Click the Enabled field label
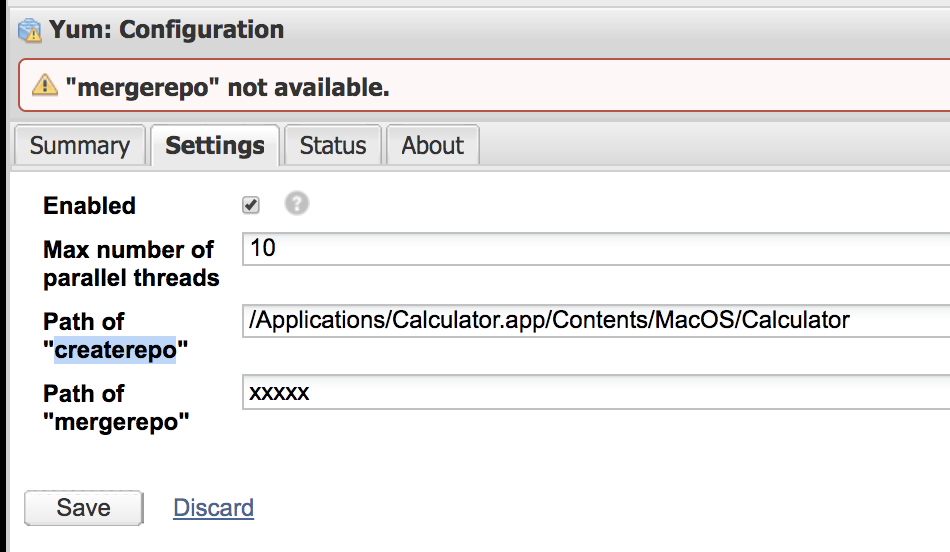950x552 pixels. (89, 206)
